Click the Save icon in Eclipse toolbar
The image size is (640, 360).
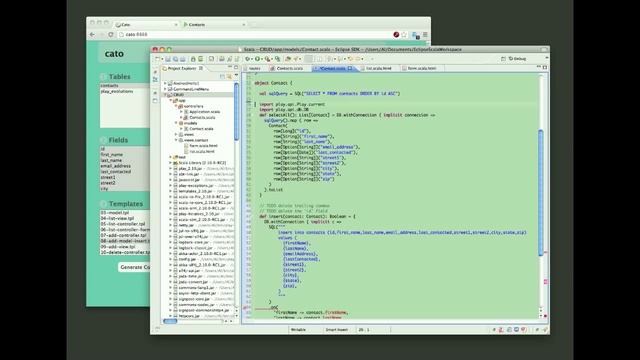(x=168, y=59)
